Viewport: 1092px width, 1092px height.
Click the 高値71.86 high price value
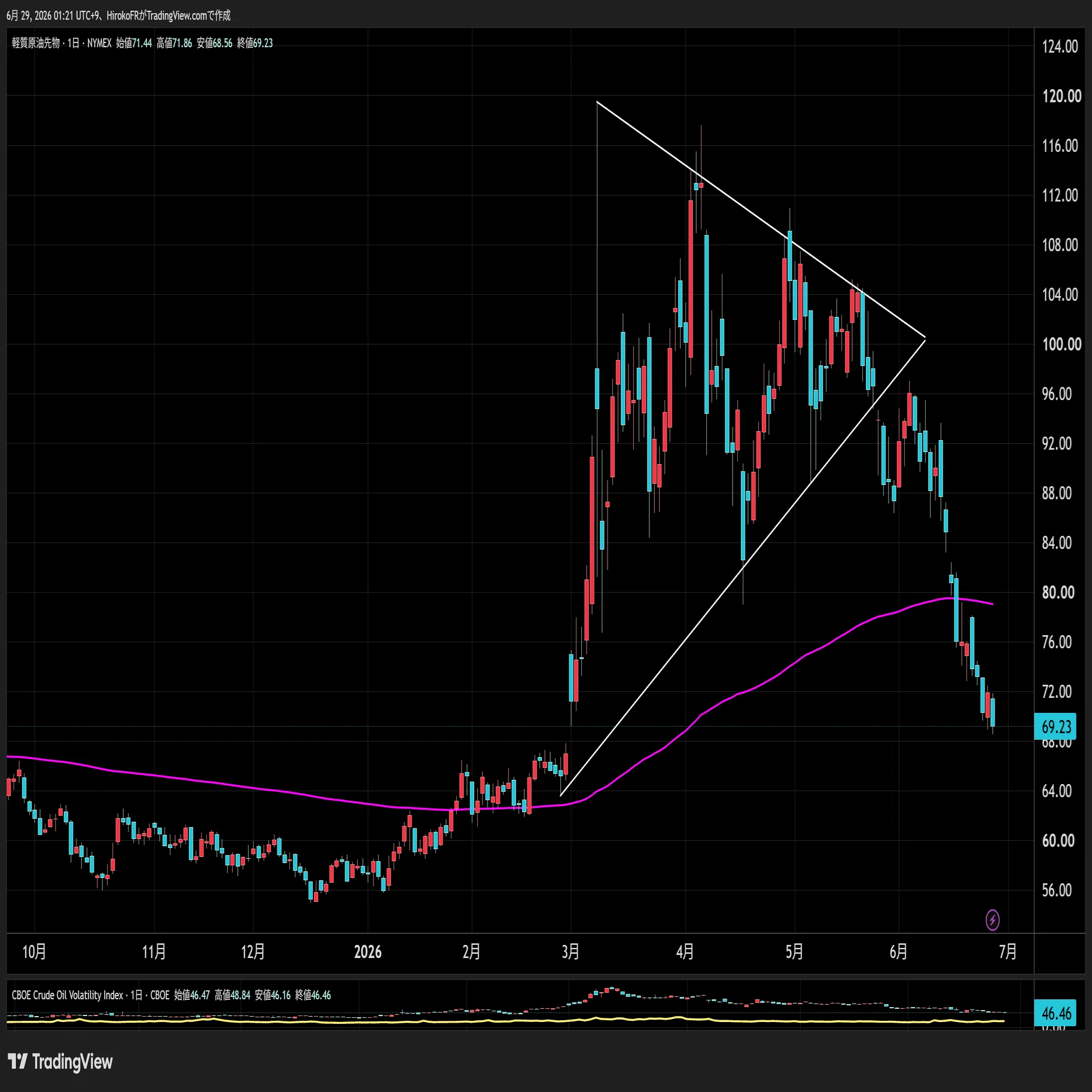pyautogui.click(x=175, y=43)
